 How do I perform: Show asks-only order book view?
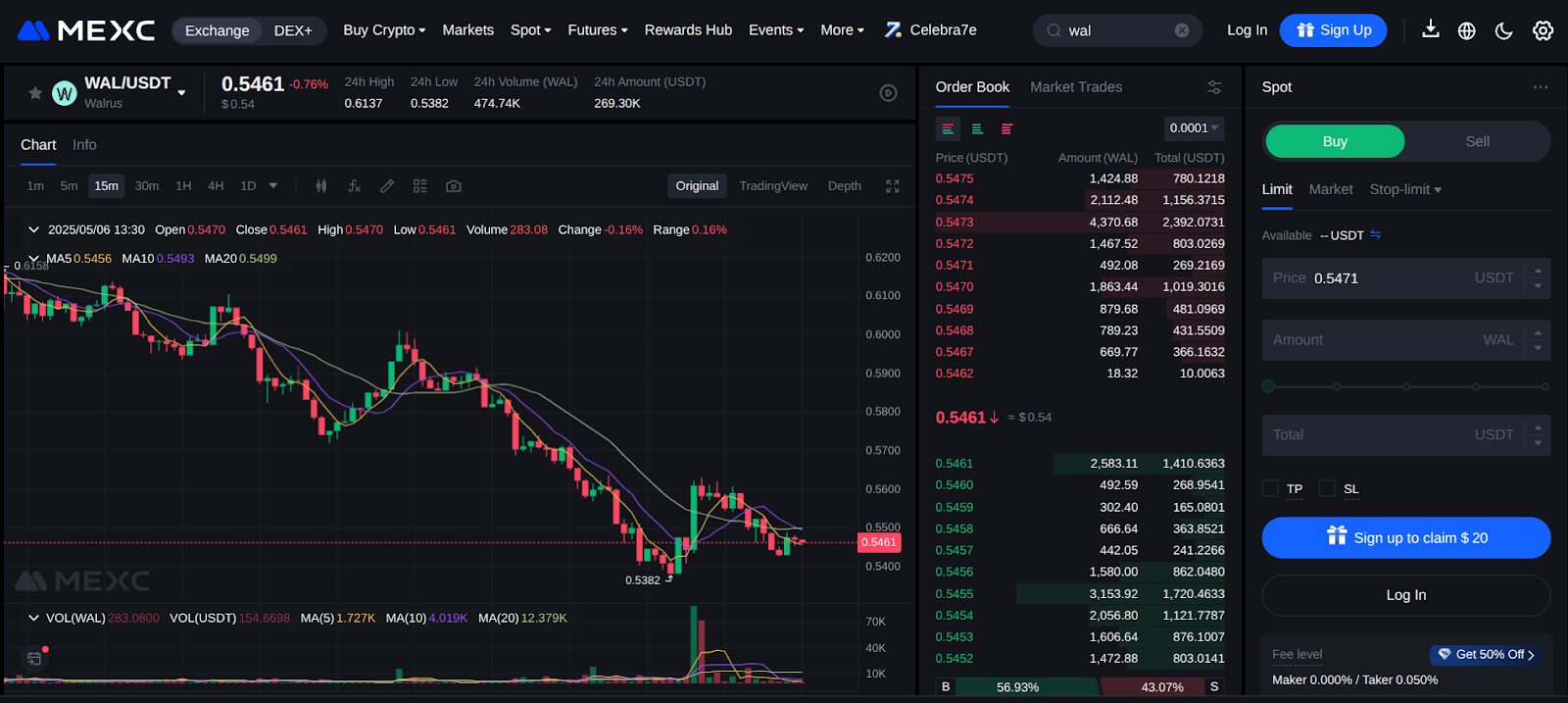pyautogui.click(x=1006, y=128)
